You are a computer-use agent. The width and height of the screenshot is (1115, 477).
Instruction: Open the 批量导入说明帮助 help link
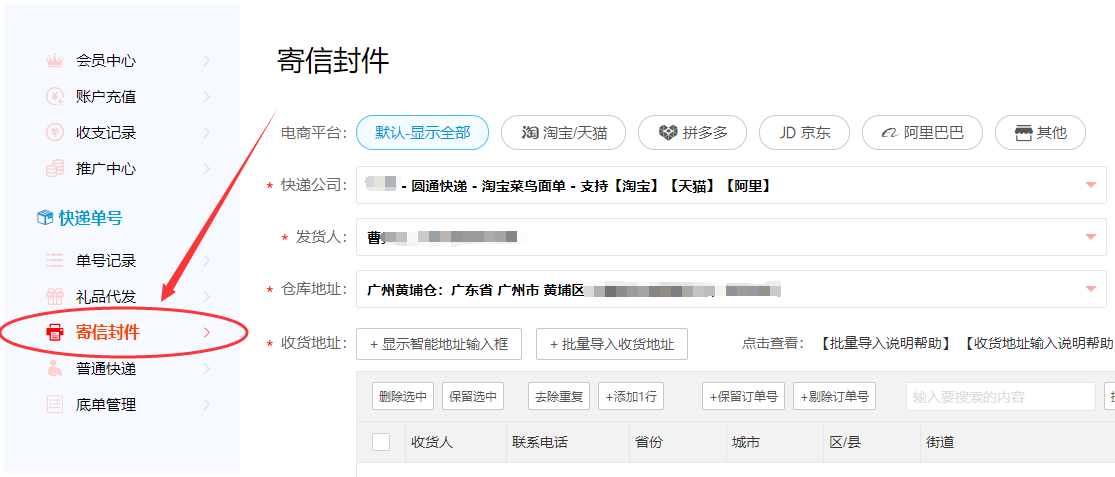(885, 344)
